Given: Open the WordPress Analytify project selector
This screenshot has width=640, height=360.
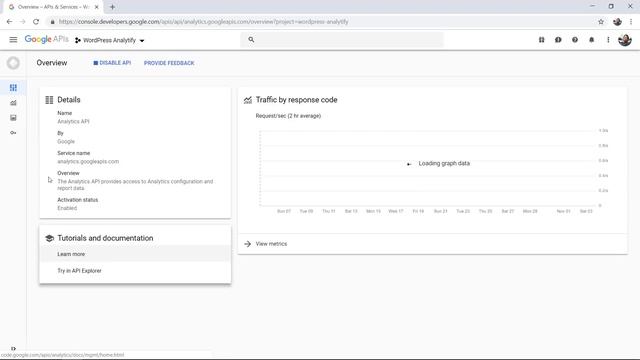Looking at the screenshot, I should (x=110, y=40).
